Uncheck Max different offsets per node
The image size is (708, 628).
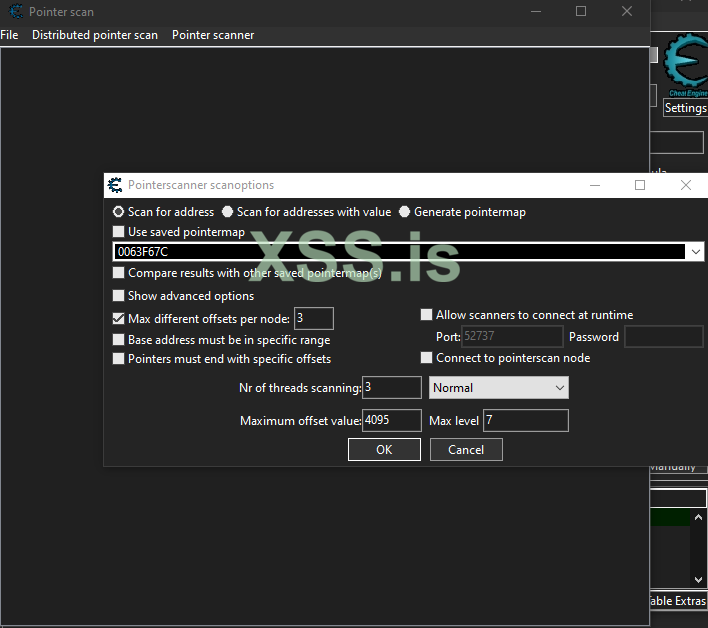[x=119, y=319]
